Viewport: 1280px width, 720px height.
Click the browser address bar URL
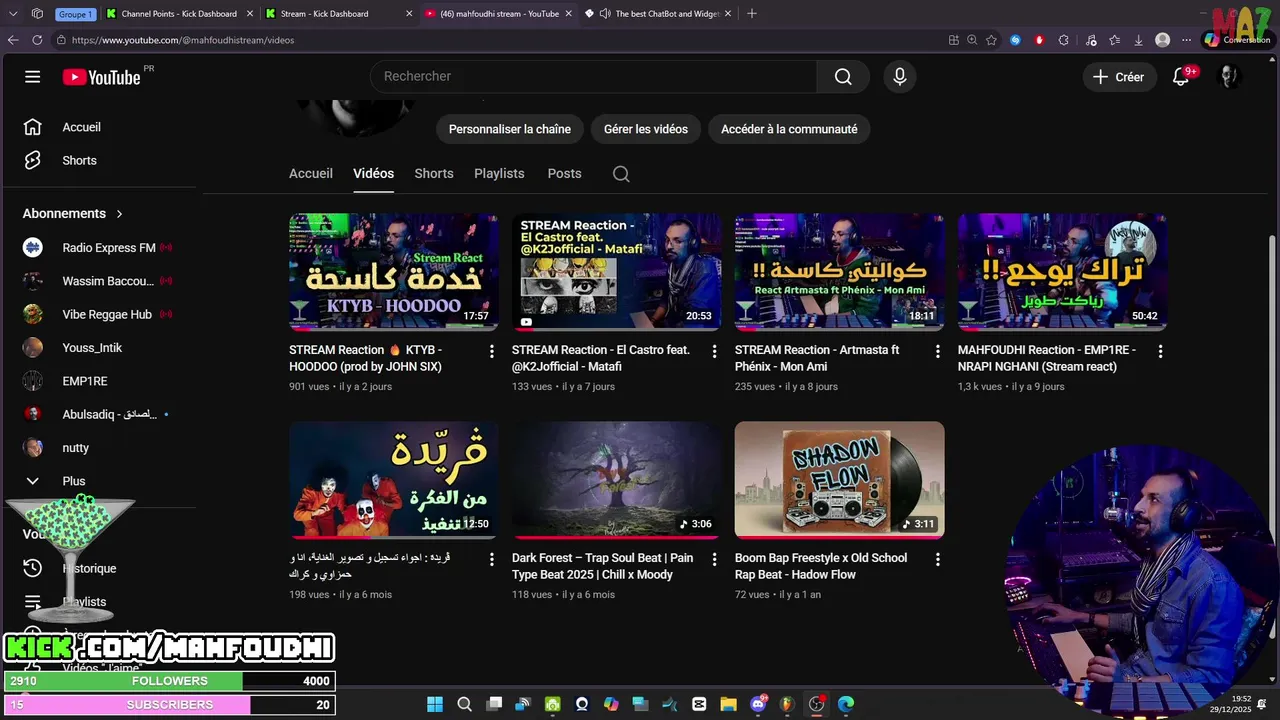[x=183, y=40]
